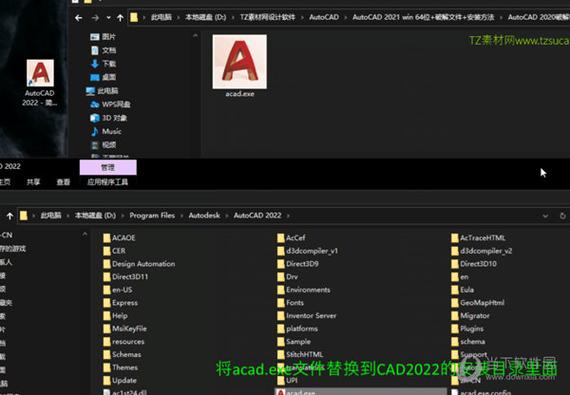The width and height of the screenshot is (570, 395).
Task: Open recent locations dropdown in upper window
Action: tap(108, 17)
